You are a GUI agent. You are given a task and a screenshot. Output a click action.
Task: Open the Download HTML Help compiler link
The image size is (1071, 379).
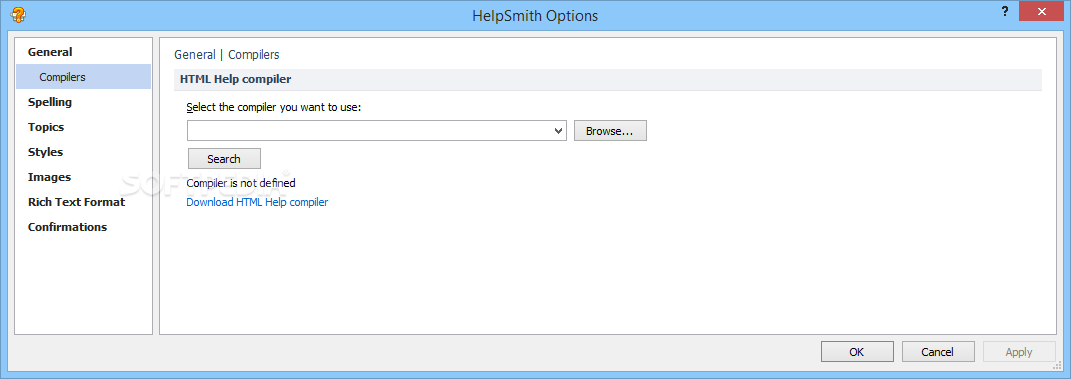(257, 202)
